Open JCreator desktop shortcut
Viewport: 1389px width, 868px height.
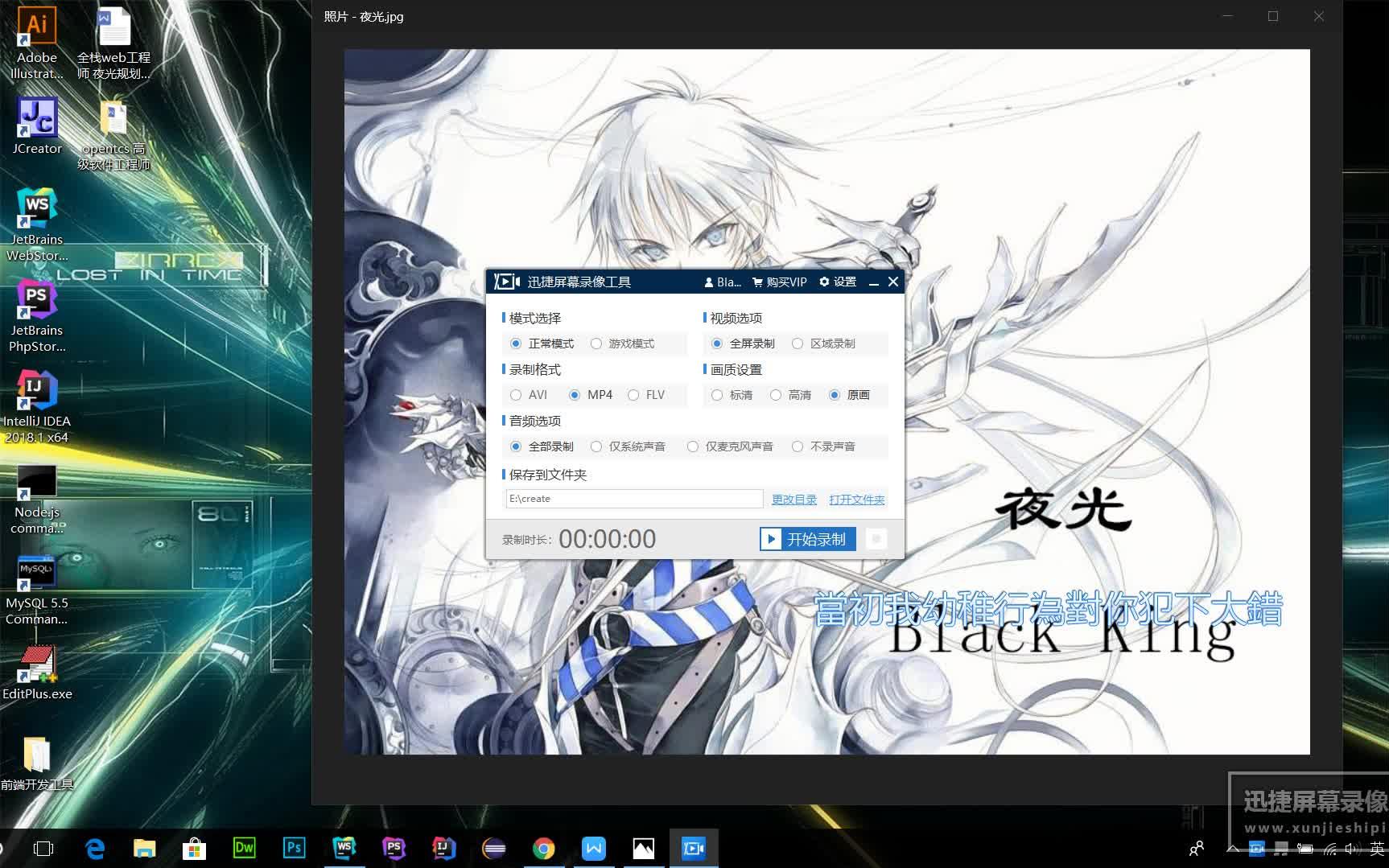coord(37,126)
